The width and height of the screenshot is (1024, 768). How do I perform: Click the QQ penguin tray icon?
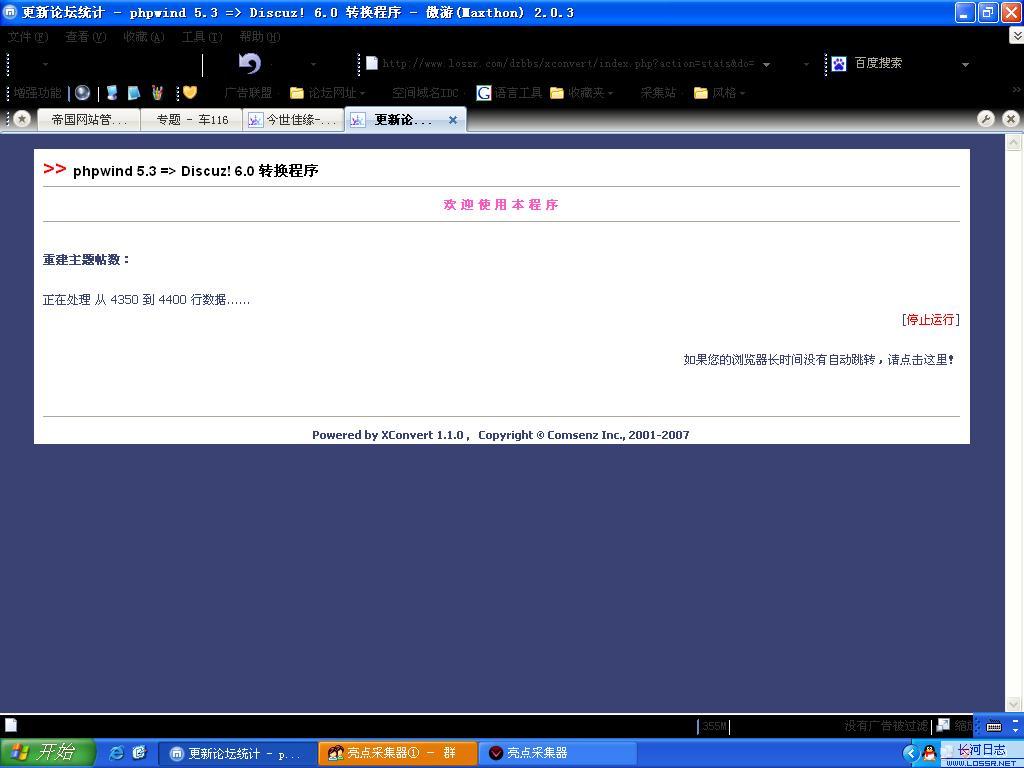pos(929,753)
